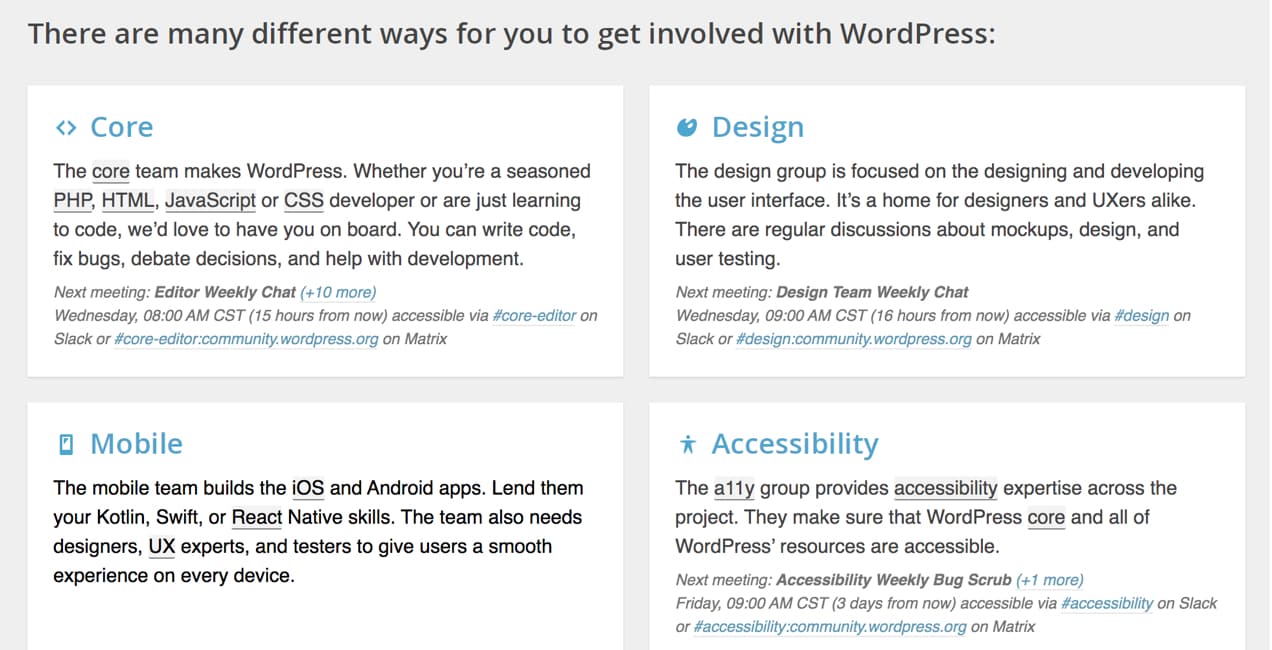This screenshot has width=1272, height=650.
Task: Click the Core code brackets icon
Action: click(x=65, y=127)
